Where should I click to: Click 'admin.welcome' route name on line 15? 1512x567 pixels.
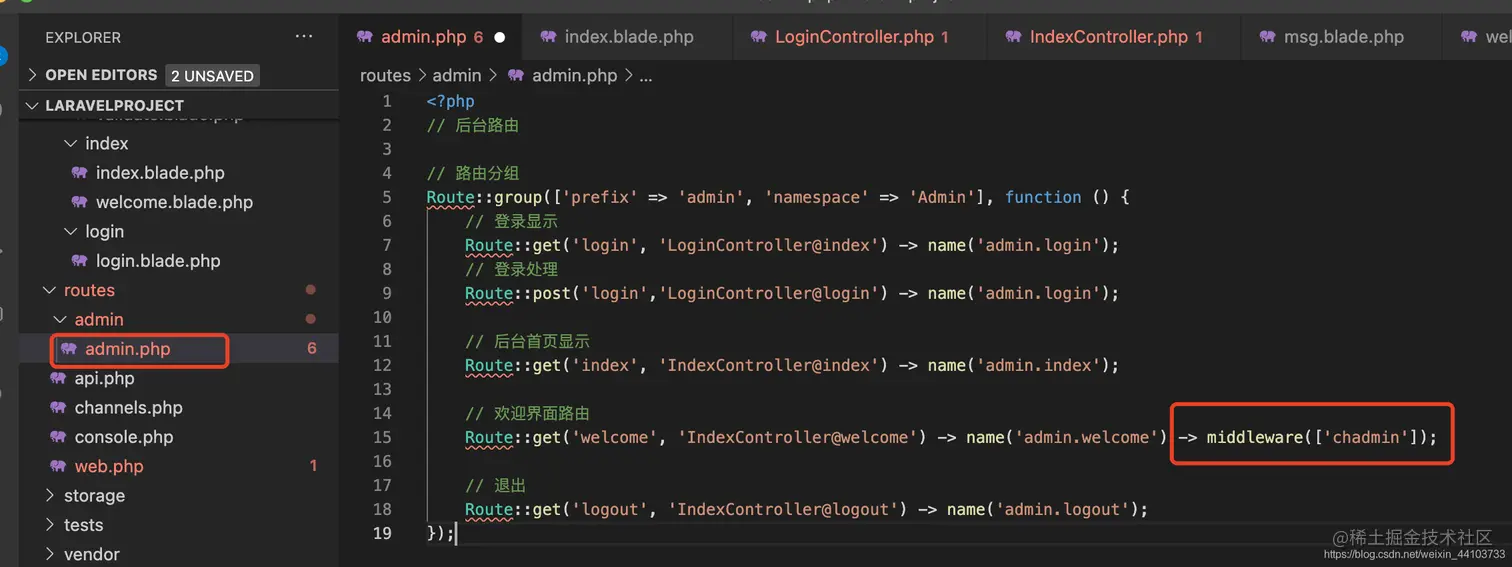click(x=1087, y=437)
